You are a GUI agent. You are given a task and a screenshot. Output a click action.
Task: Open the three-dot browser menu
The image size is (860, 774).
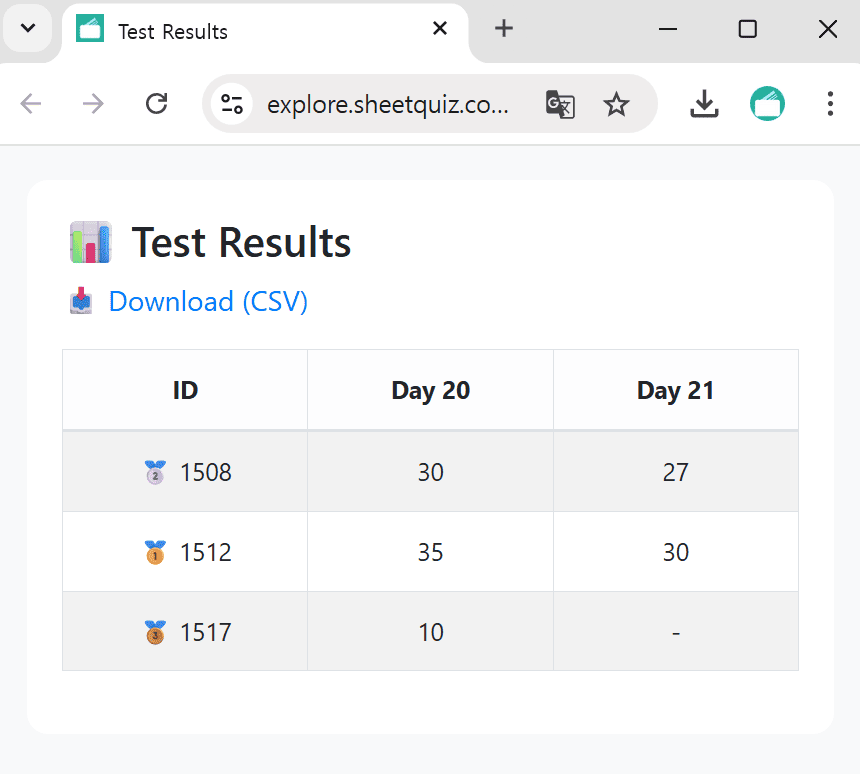pos(831,104)
